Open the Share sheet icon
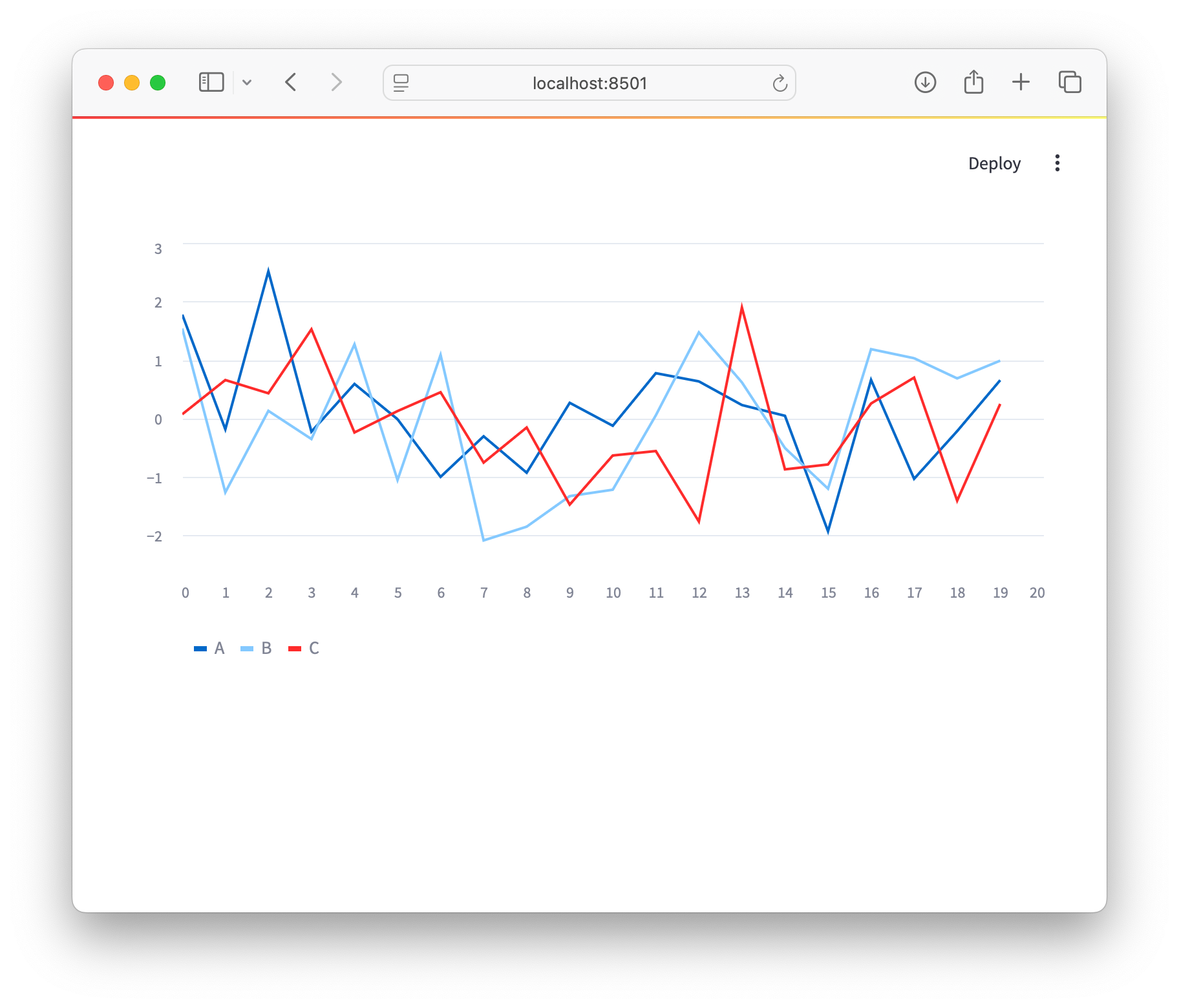The image size is (1179, 1008). pos(973,83)
